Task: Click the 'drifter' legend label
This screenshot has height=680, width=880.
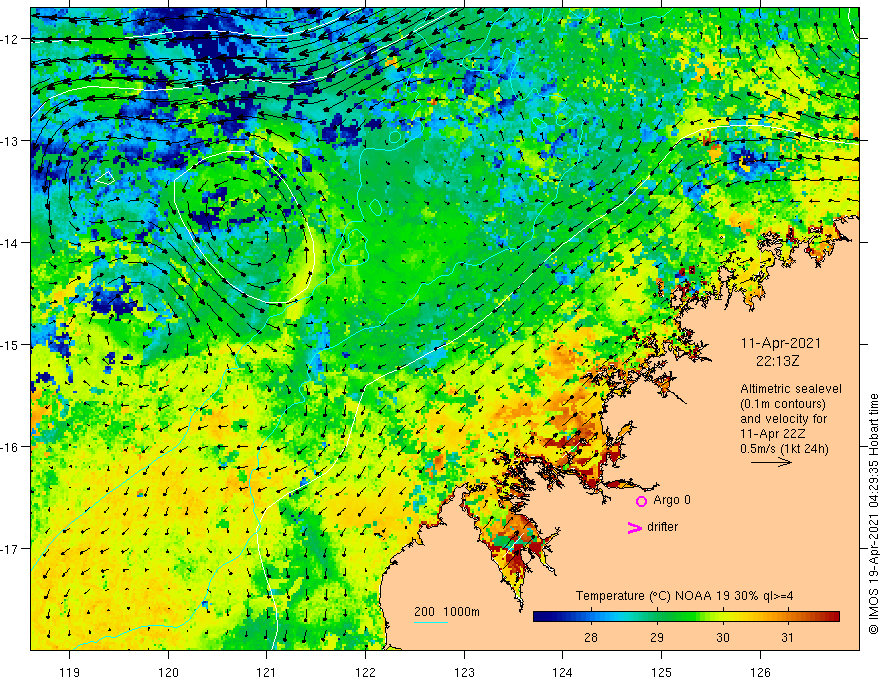Action: (x=662, y=527)
